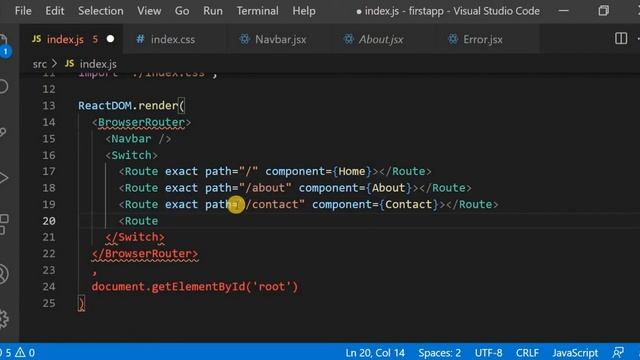The image size is (640, 360).
Task: Change encoding via UTF-8
Action: pyautogui.click(x=488, y=353)
